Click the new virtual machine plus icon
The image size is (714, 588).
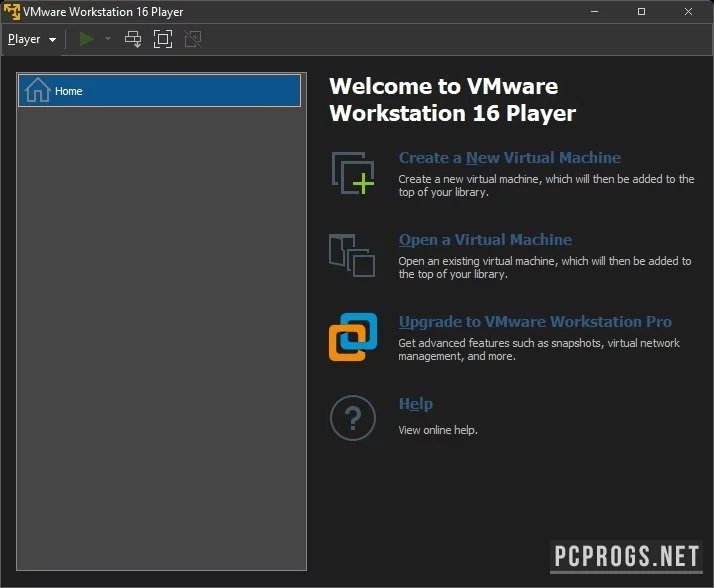(353, 173)
